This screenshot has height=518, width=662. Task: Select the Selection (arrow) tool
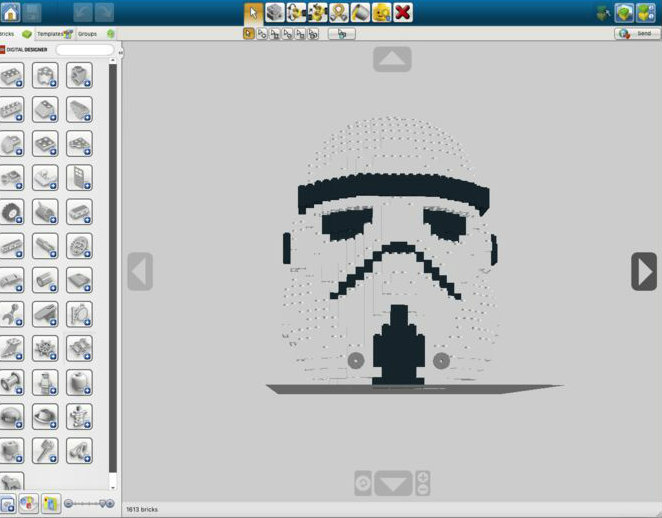click(x=253, y=13)
